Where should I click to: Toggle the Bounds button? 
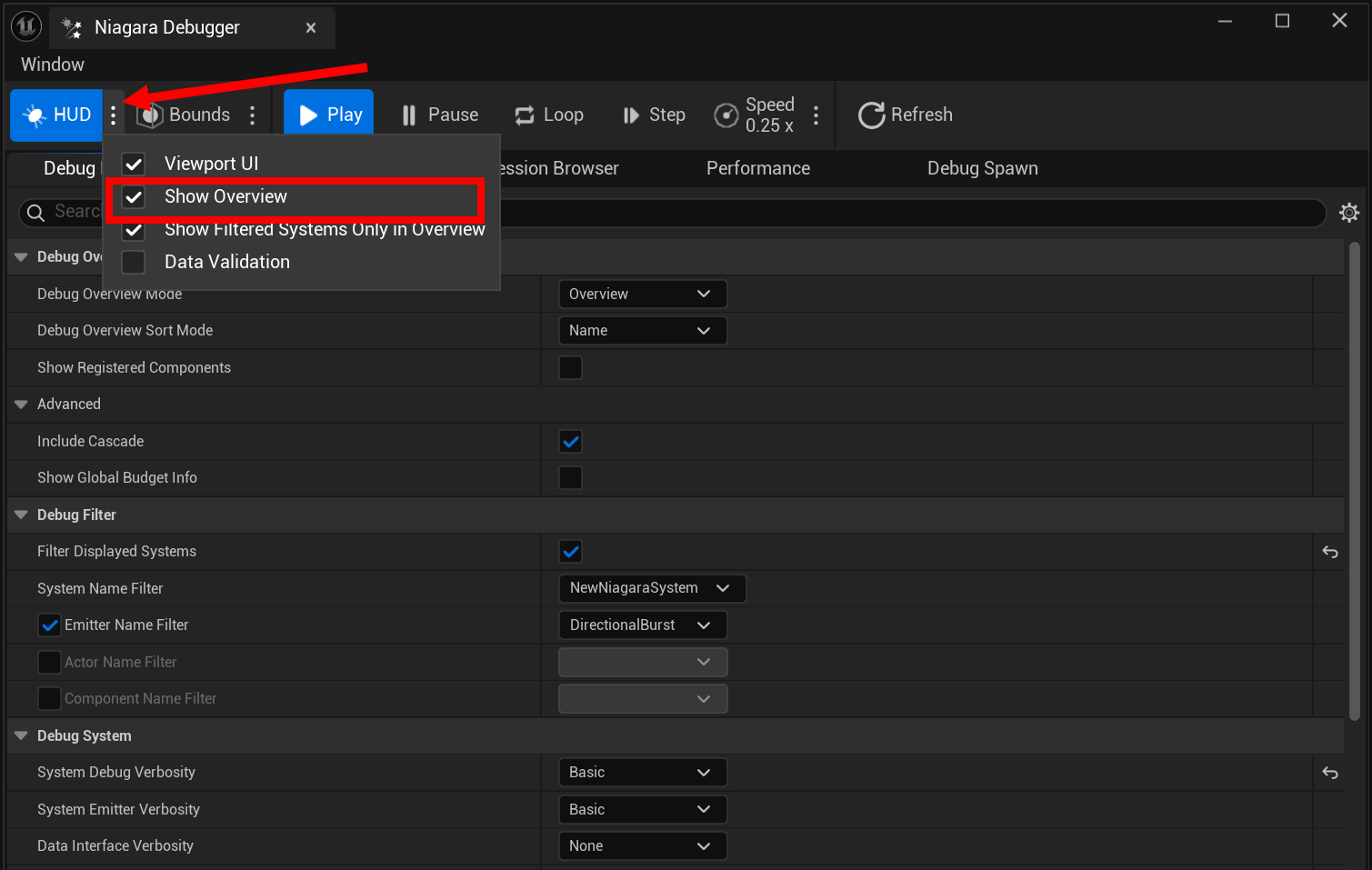(184, 115)
